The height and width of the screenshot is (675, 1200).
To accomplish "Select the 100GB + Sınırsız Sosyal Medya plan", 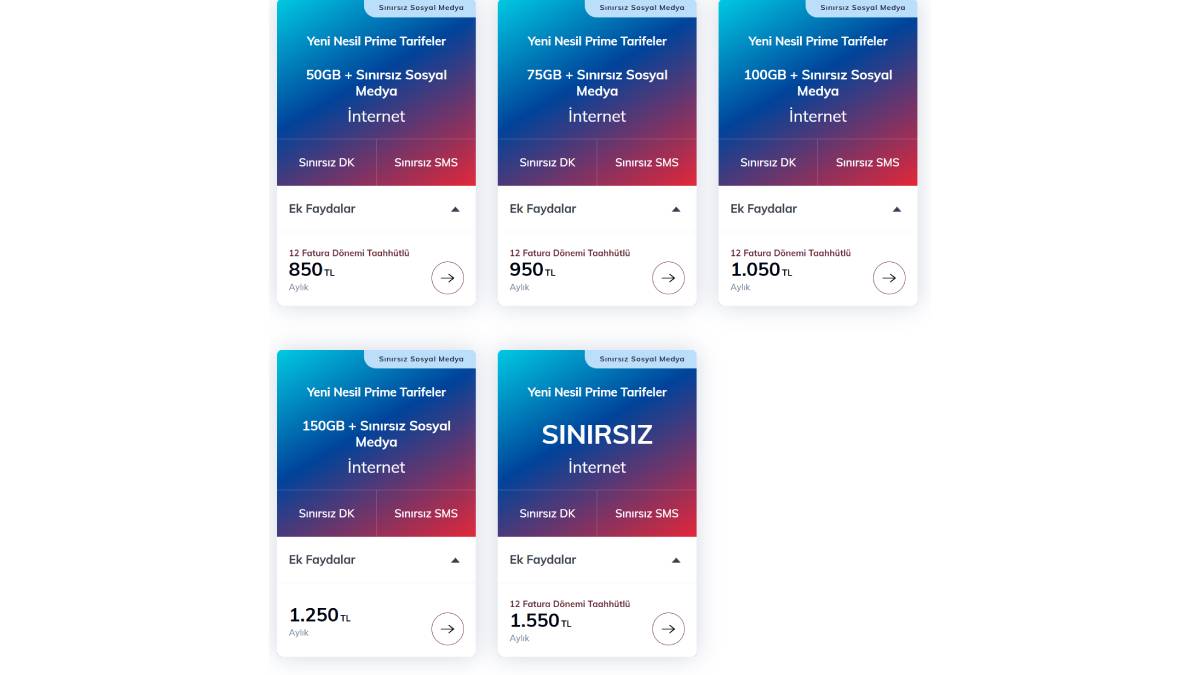I will coord(818,83).
